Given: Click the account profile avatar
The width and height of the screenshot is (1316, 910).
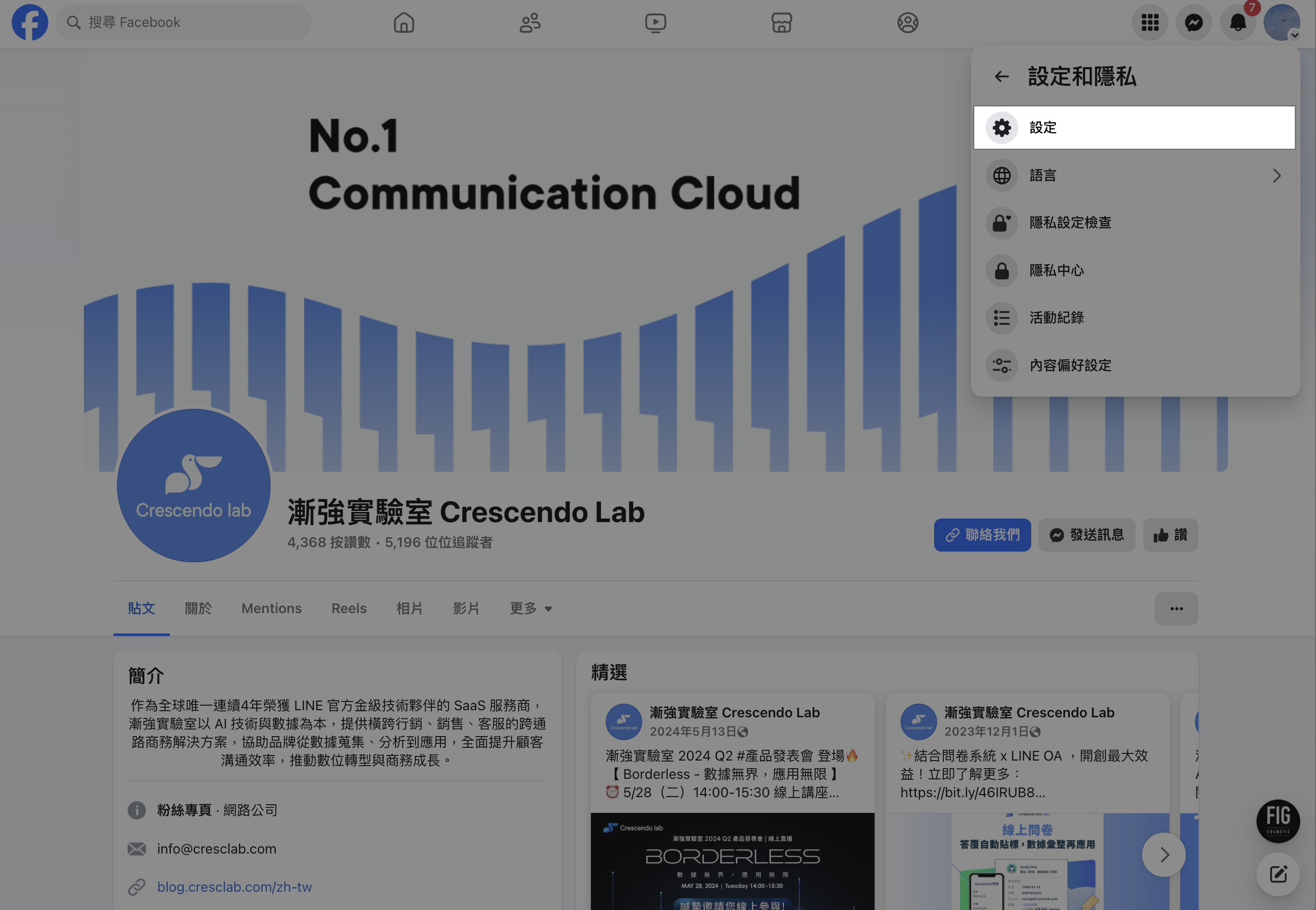Looking at the screenshot, I should (1282, 23).
